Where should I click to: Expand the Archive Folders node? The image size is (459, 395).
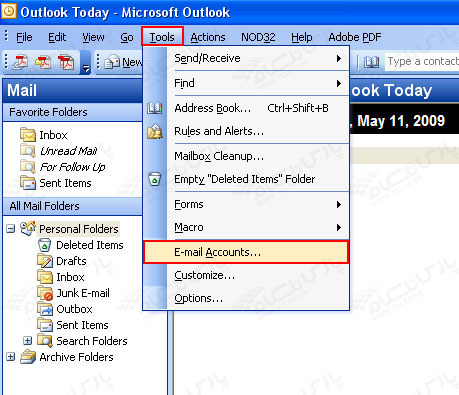tap(11, 357)
